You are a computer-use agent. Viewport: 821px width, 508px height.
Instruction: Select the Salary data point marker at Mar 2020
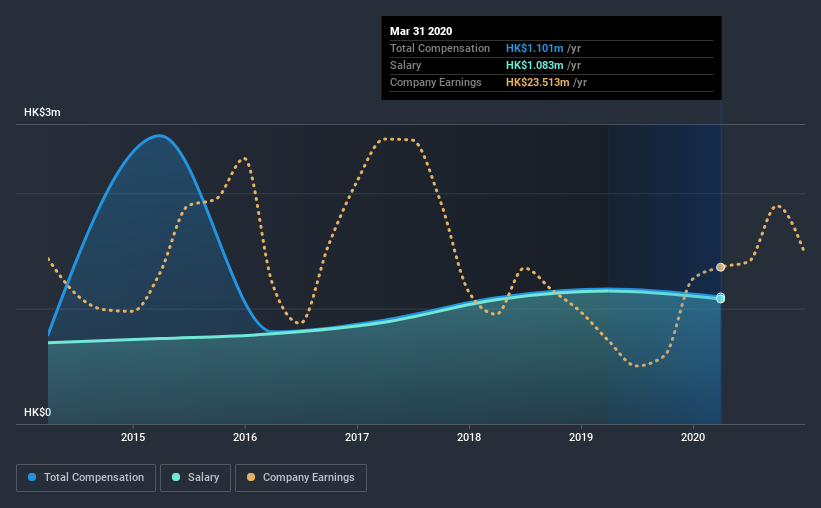720,299
